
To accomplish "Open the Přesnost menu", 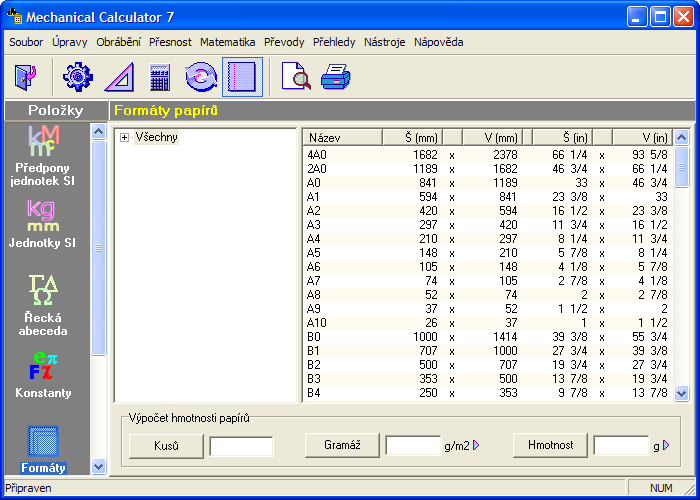I will tap(170, 42).
